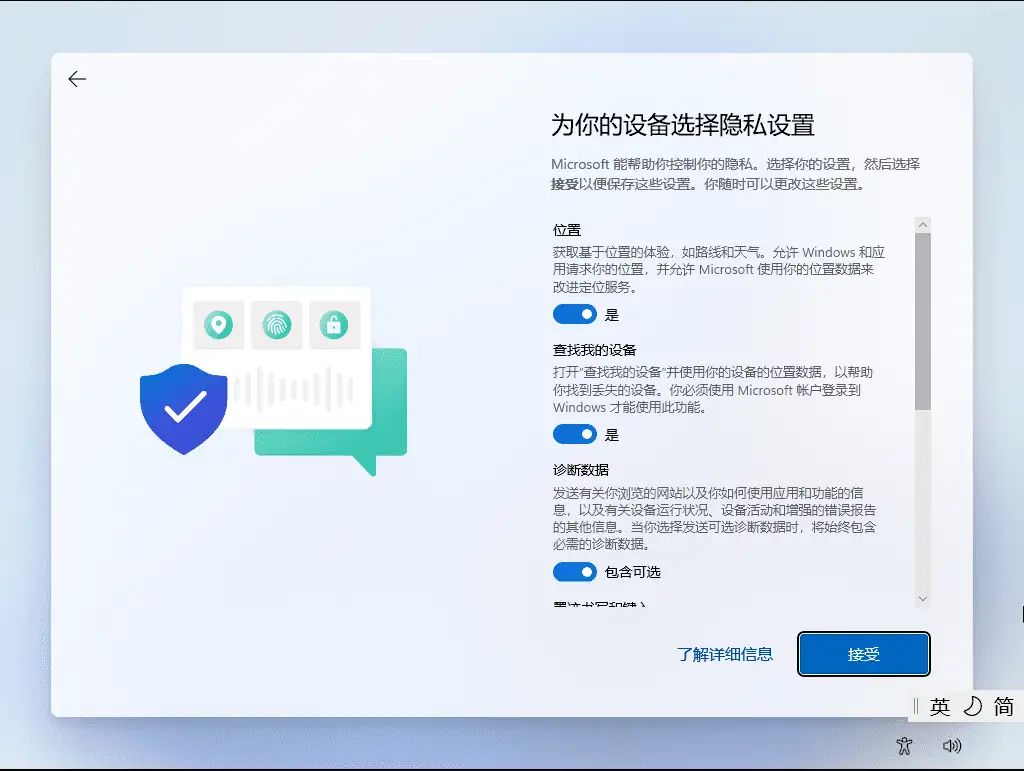1024x771 pixels.
Task: Click the location pin icon in the illustration
Action: pos(219,325)
